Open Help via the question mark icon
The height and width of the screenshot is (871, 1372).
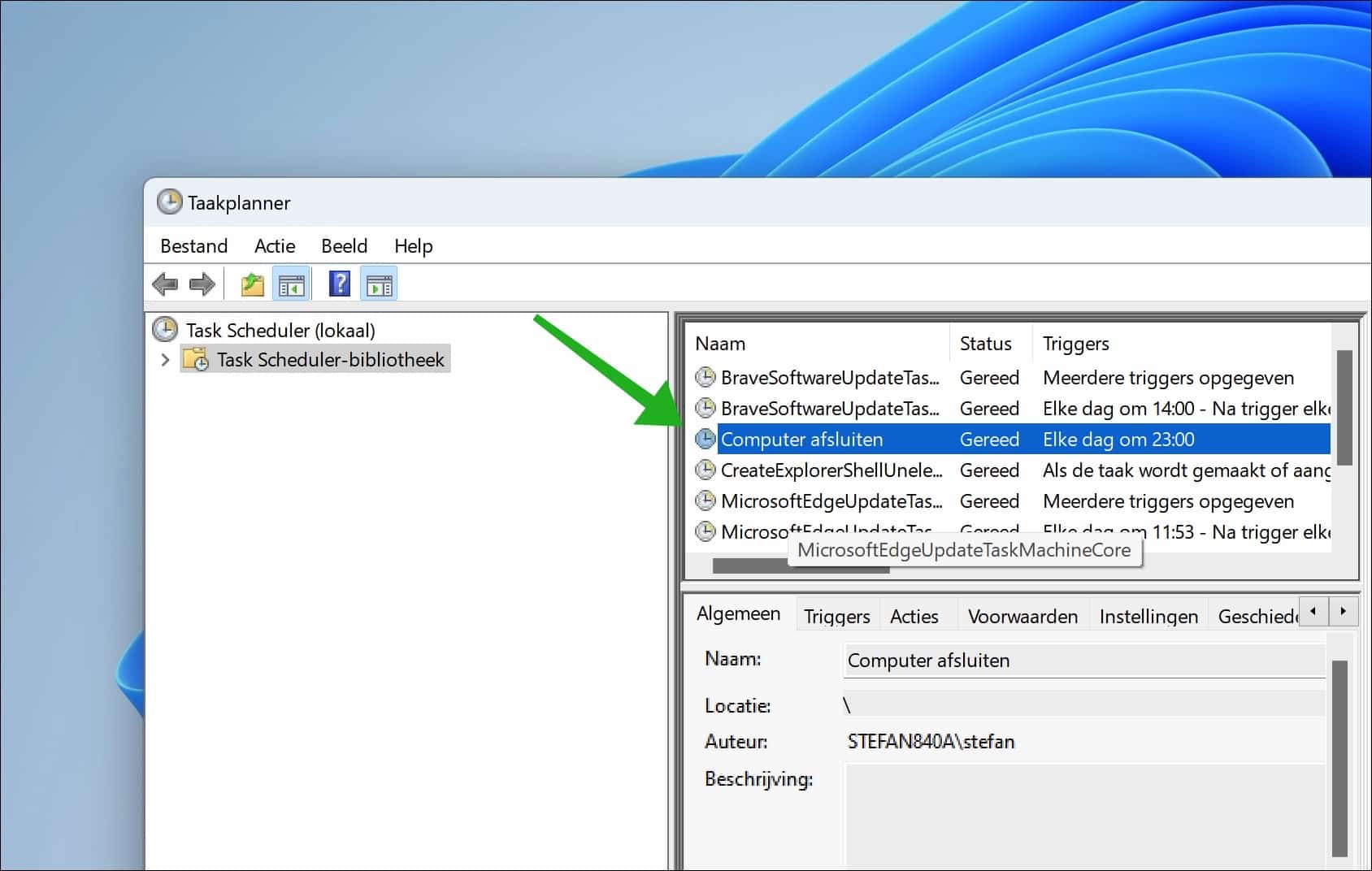pos(339,284)
